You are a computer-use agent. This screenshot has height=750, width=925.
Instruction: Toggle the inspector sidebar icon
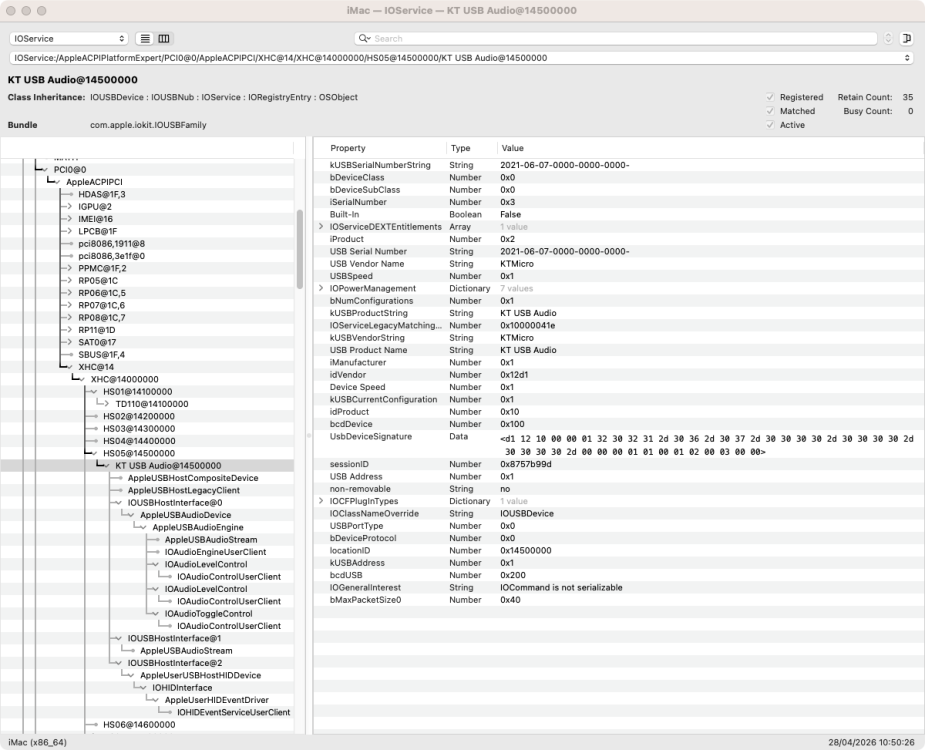coord(907,38)
